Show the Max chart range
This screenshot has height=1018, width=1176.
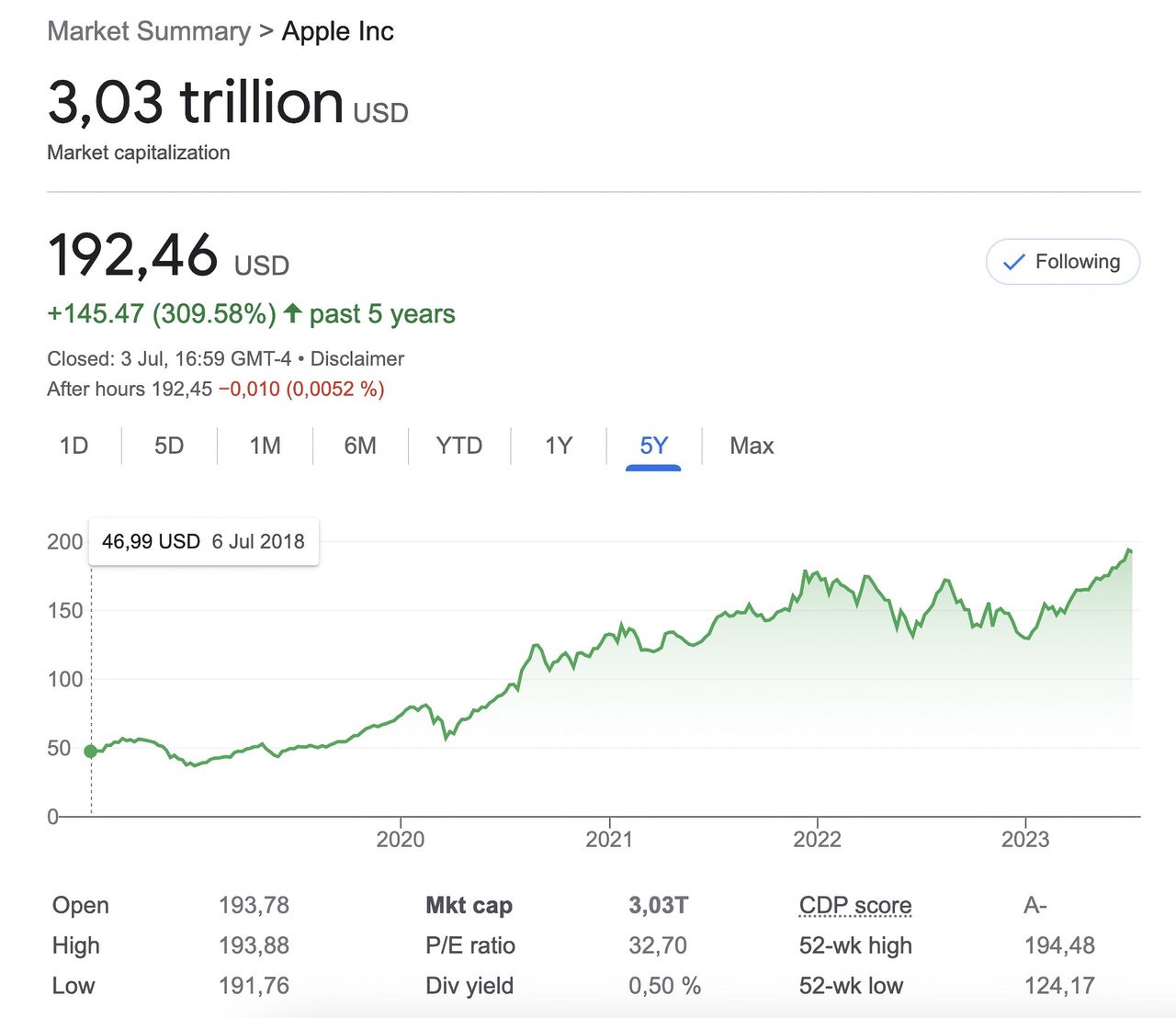[x=752, y=446]
